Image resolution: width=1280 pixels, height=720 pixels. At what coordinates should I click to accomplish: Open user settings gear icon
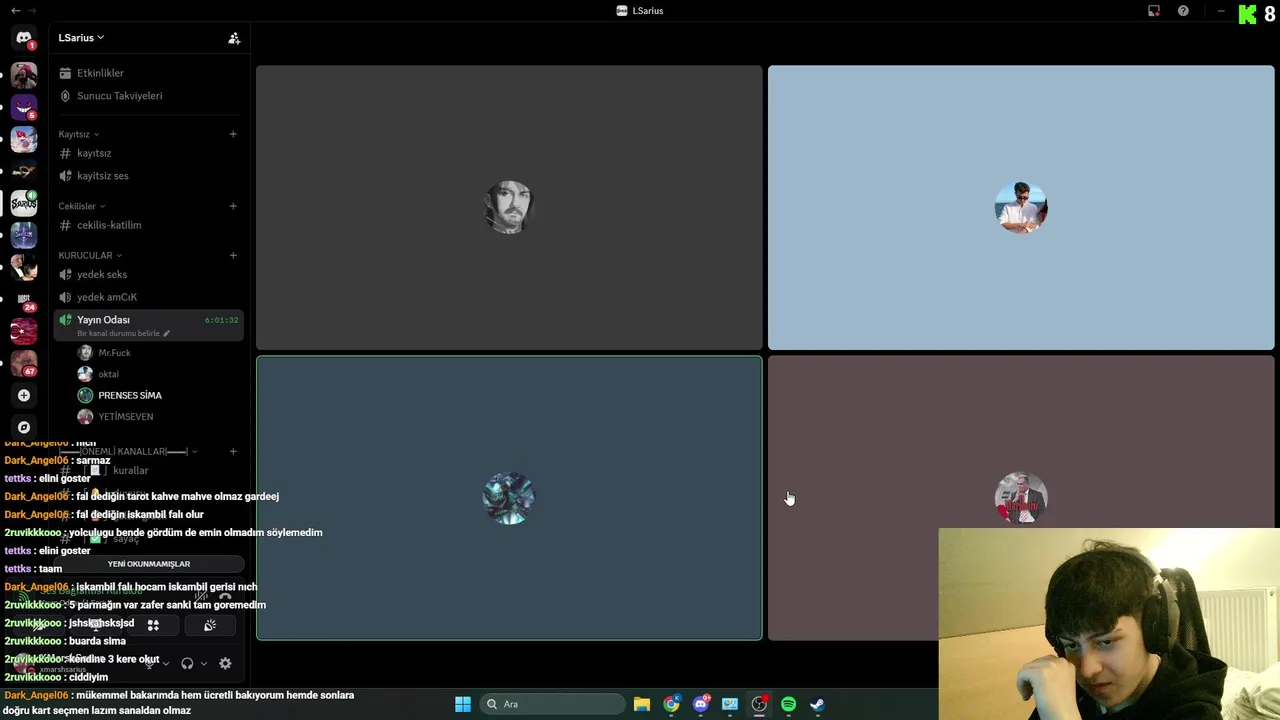click(225, 663)
